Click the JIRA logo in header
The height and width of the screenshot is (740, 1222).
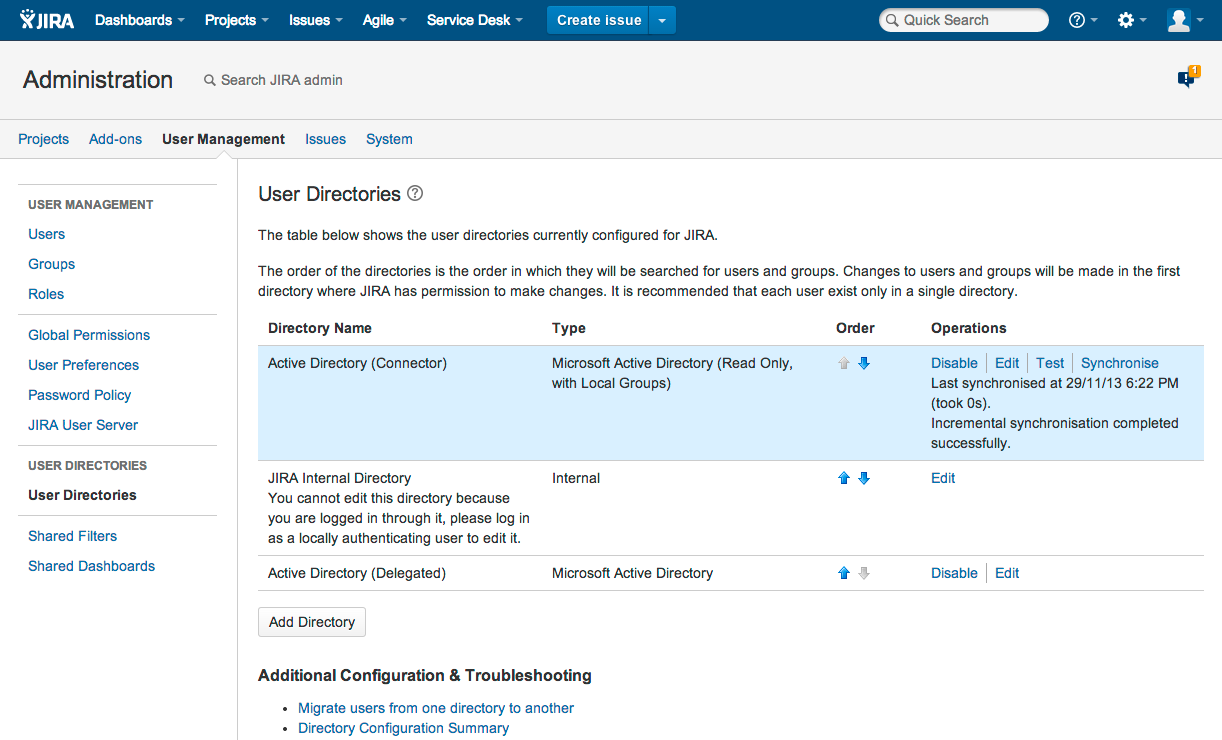[47, 20]
